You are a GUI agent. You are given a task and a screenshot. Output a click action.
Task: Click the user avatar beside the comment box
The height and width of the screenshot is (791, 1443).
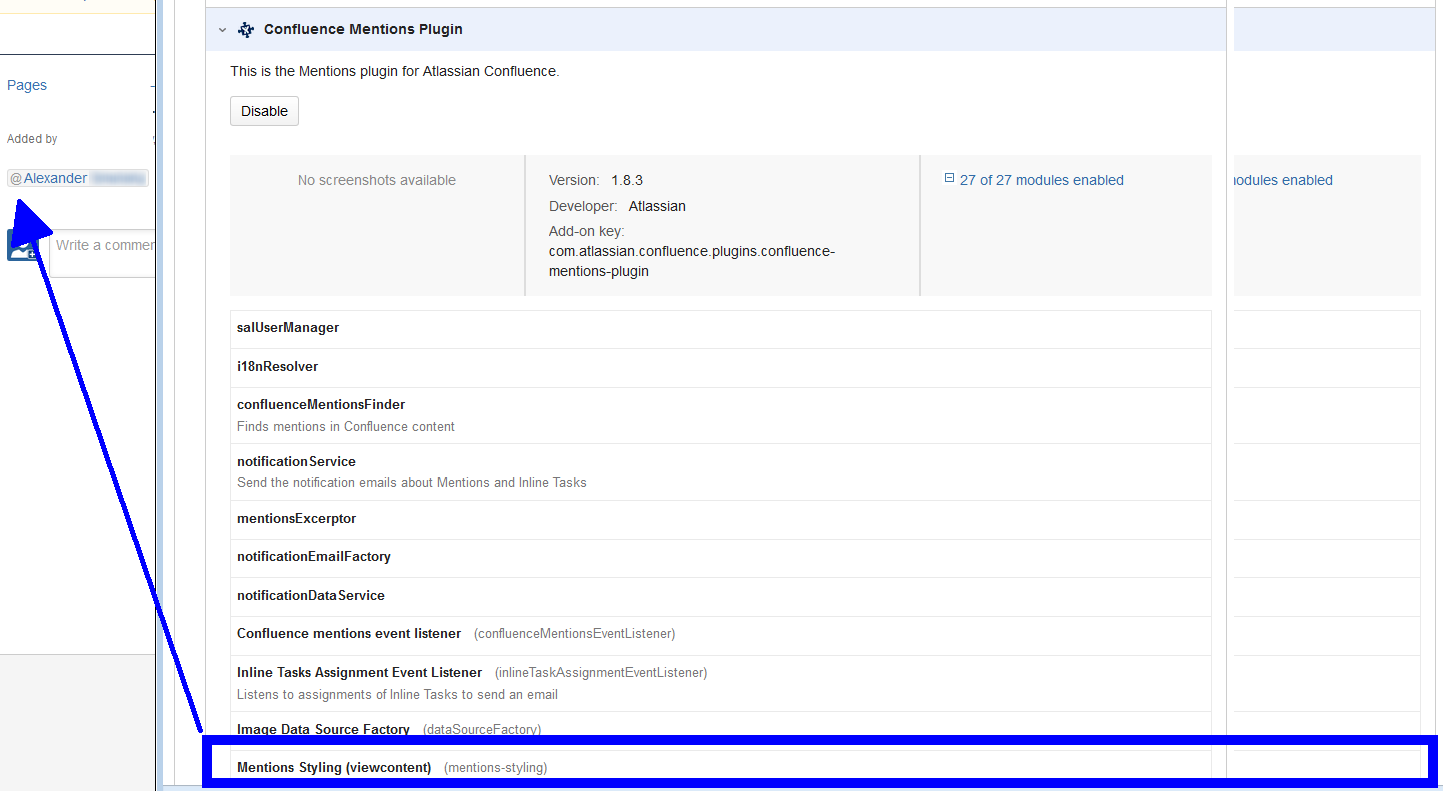(22, 245)
